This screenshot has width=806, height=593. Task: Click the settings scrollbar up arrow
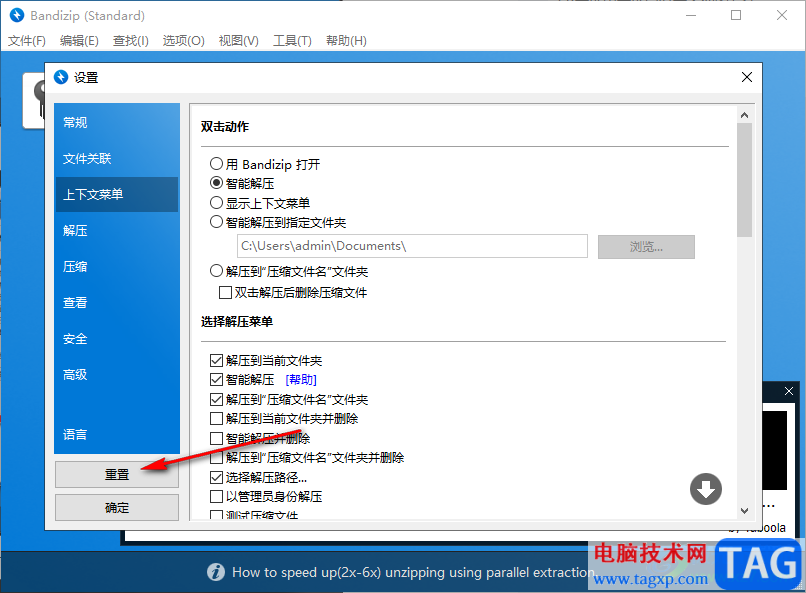pyautogui.click(x=744, y=115)
